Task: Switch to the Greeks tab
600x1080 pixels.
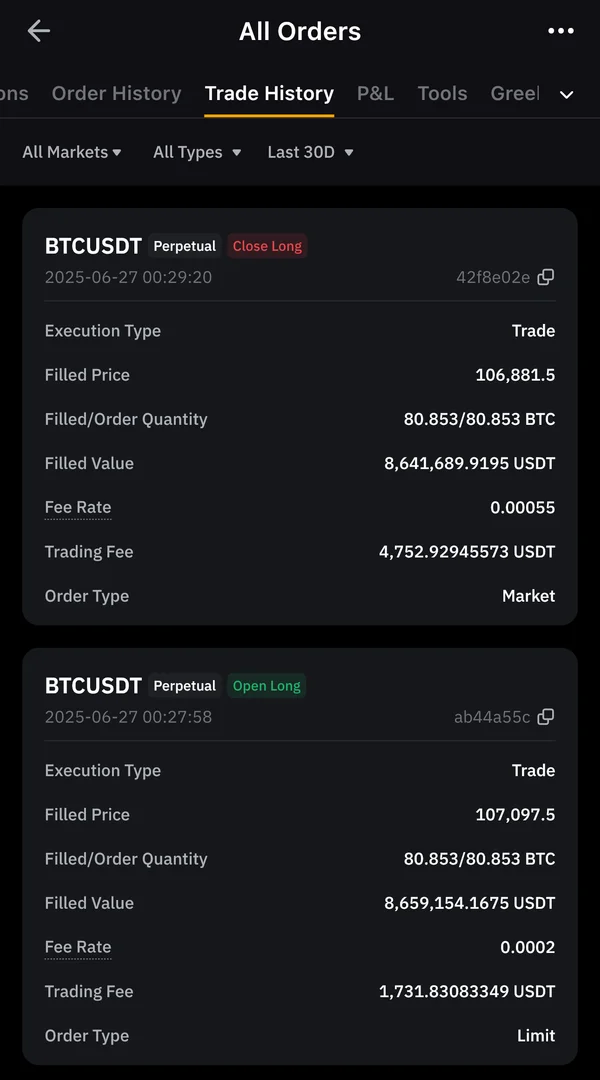Action: pyautogui.click(x=515, y=93)
